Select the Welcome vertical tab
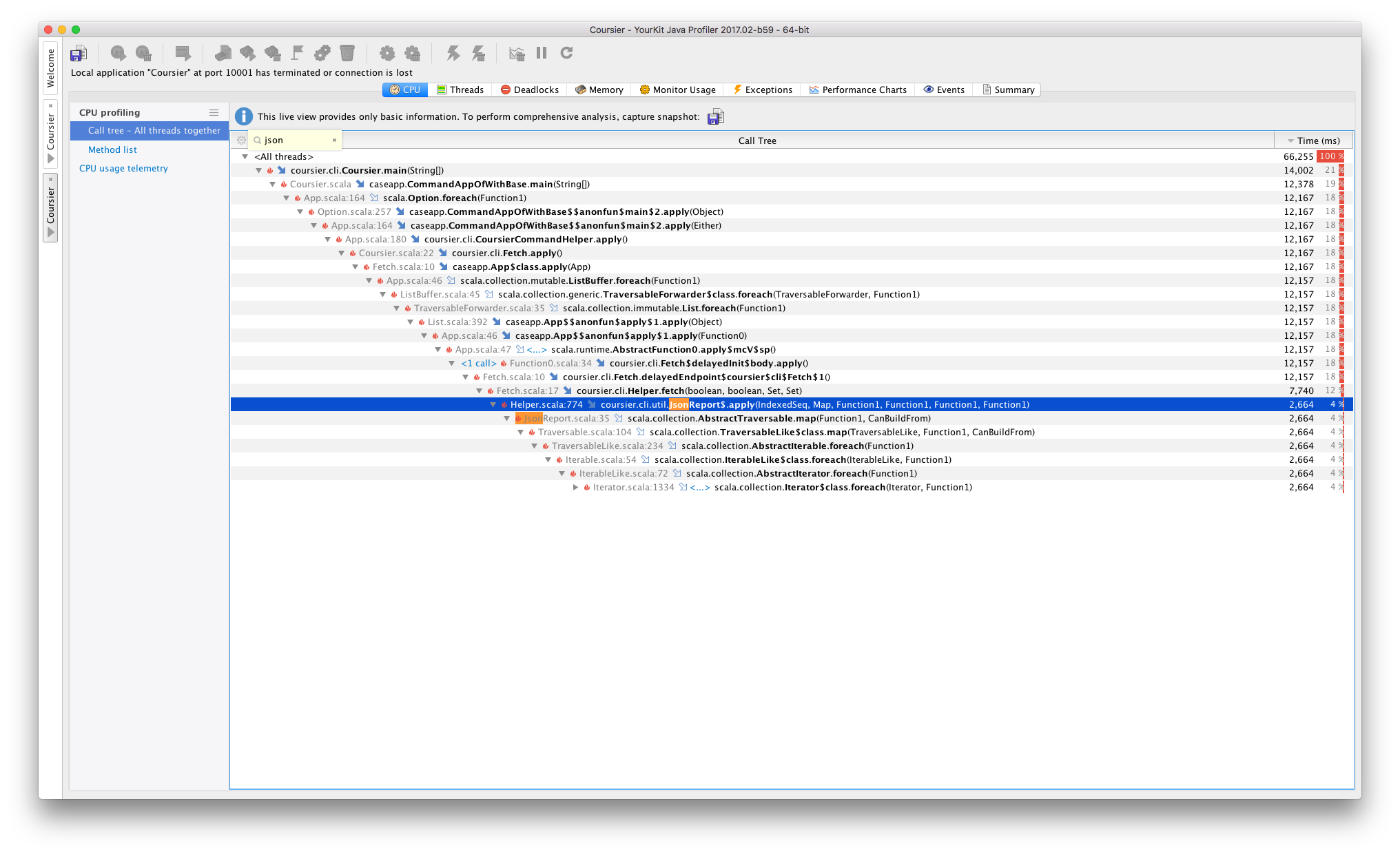 coord(50,68)
